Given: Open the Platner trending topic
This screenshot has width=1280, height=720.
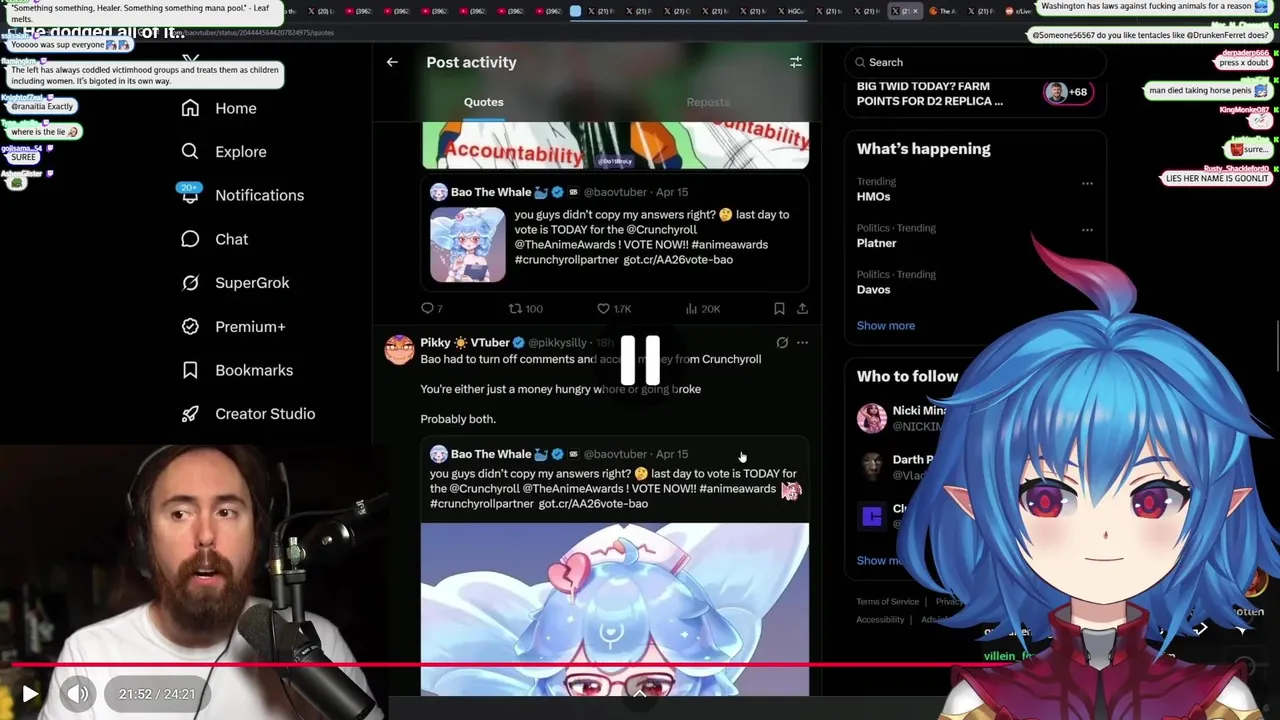Looking at the screenshot, I should click(x=876, y=243).
